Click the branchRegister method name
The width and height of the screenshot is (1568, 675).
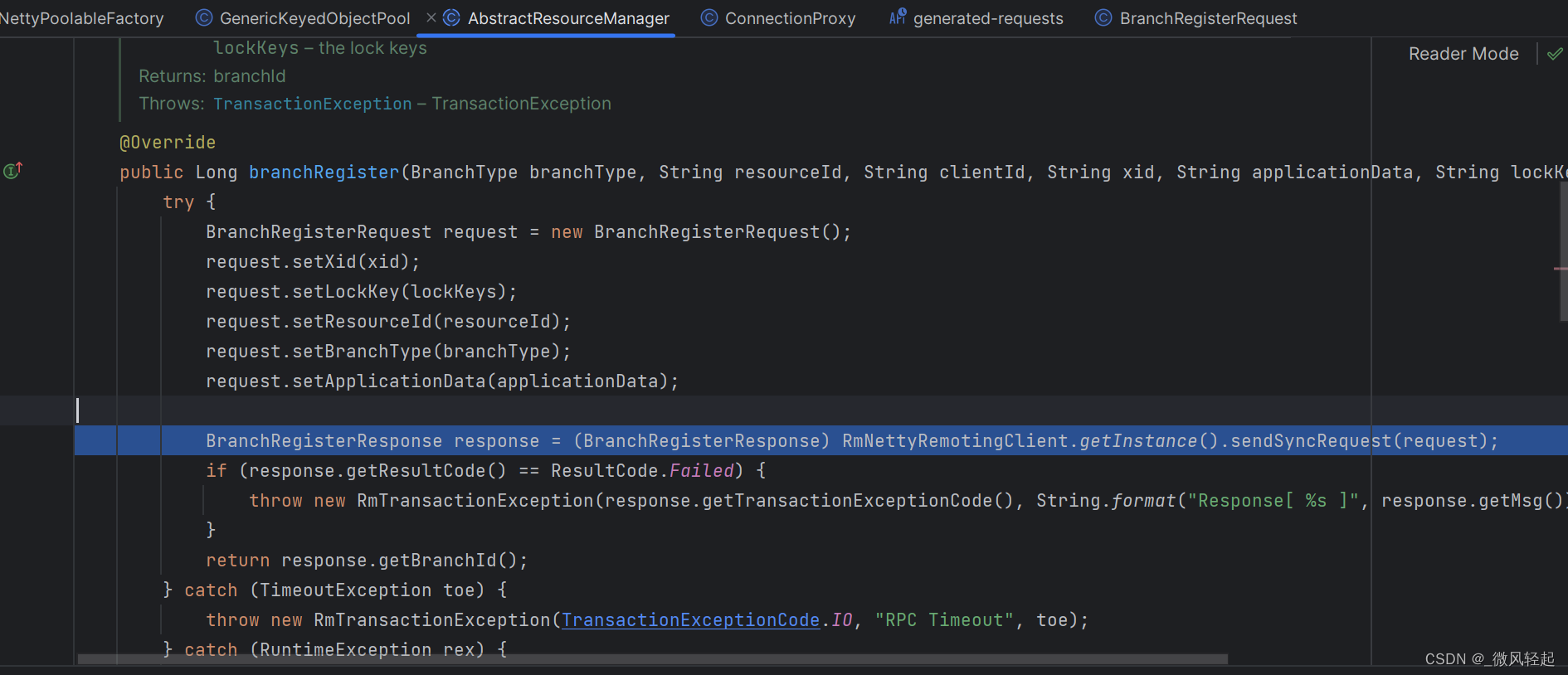(x=324, y=172)
